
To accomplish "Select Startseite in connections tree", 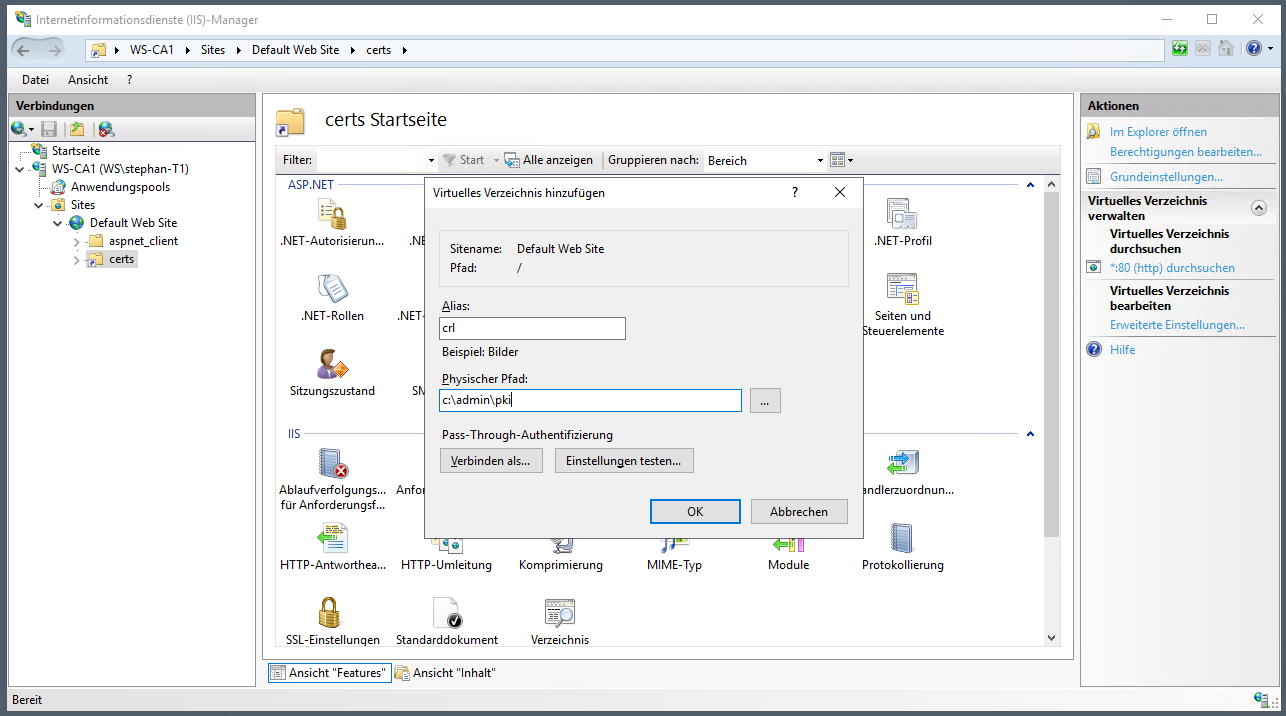I will click(76, 151).
